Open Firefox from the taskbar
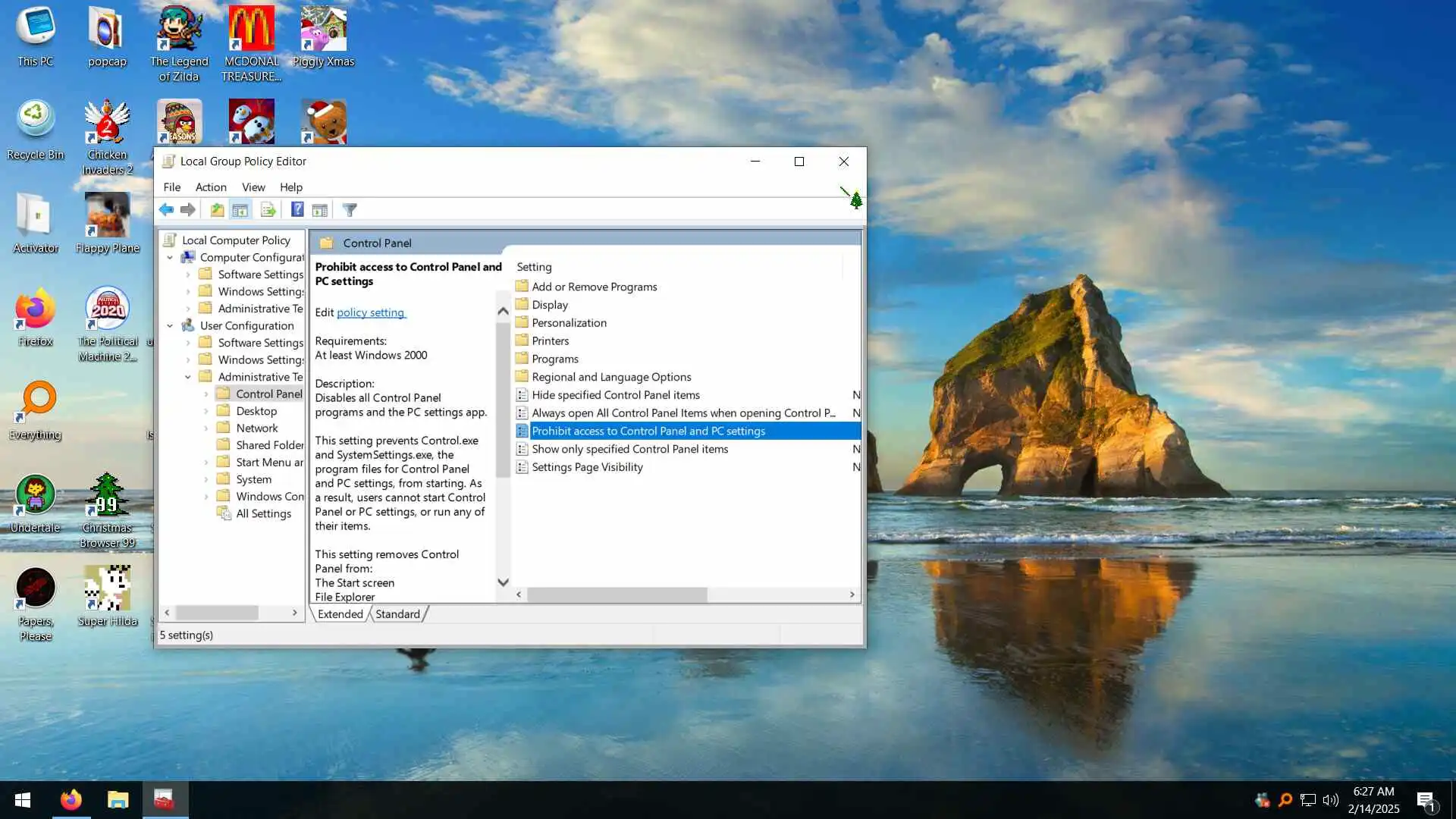The image size is (1456, 819). point(71,800)
